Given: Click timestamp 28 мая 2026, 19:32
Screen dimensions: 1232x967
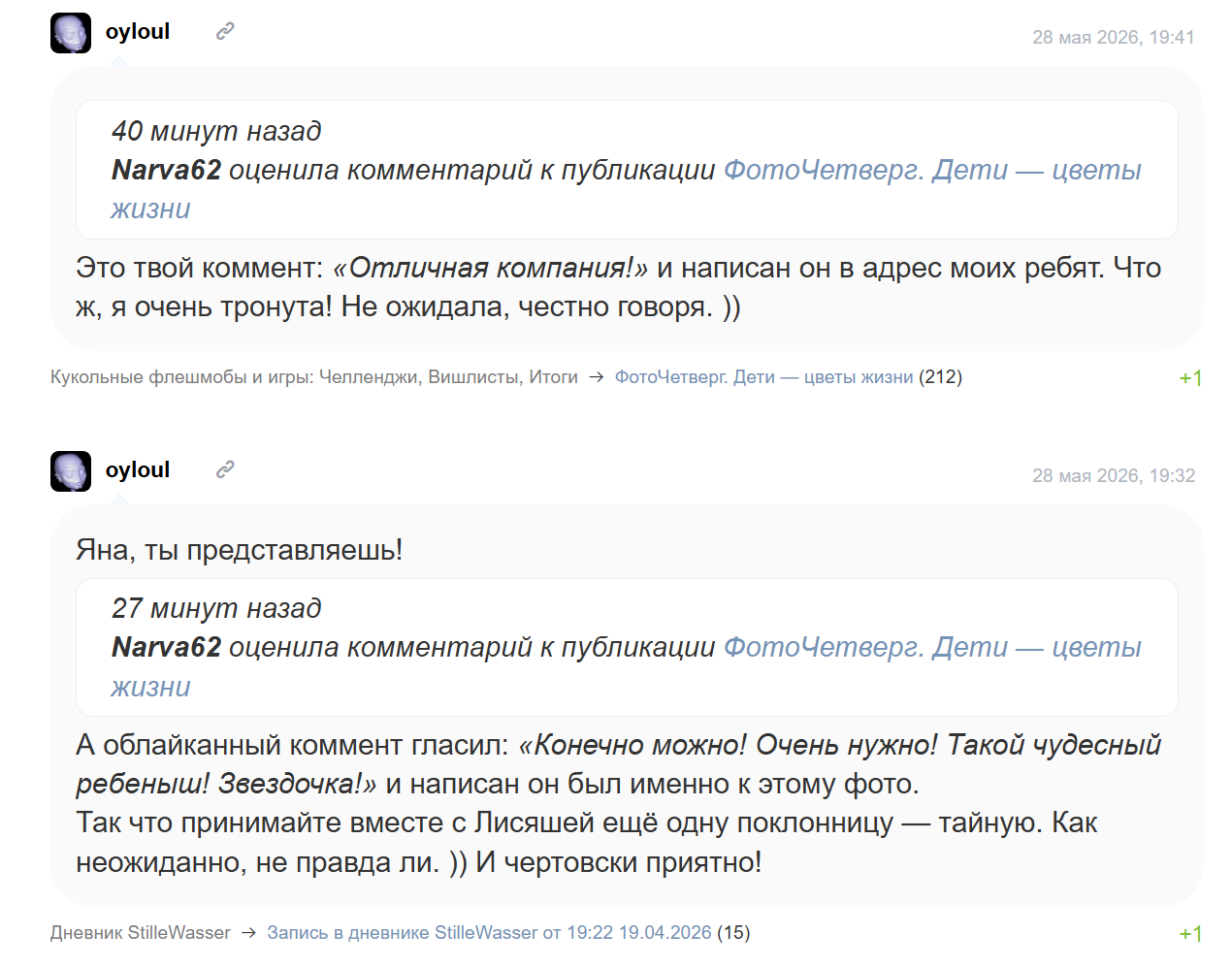Looking at the screenshot, I should click(x=1114, y=475).
